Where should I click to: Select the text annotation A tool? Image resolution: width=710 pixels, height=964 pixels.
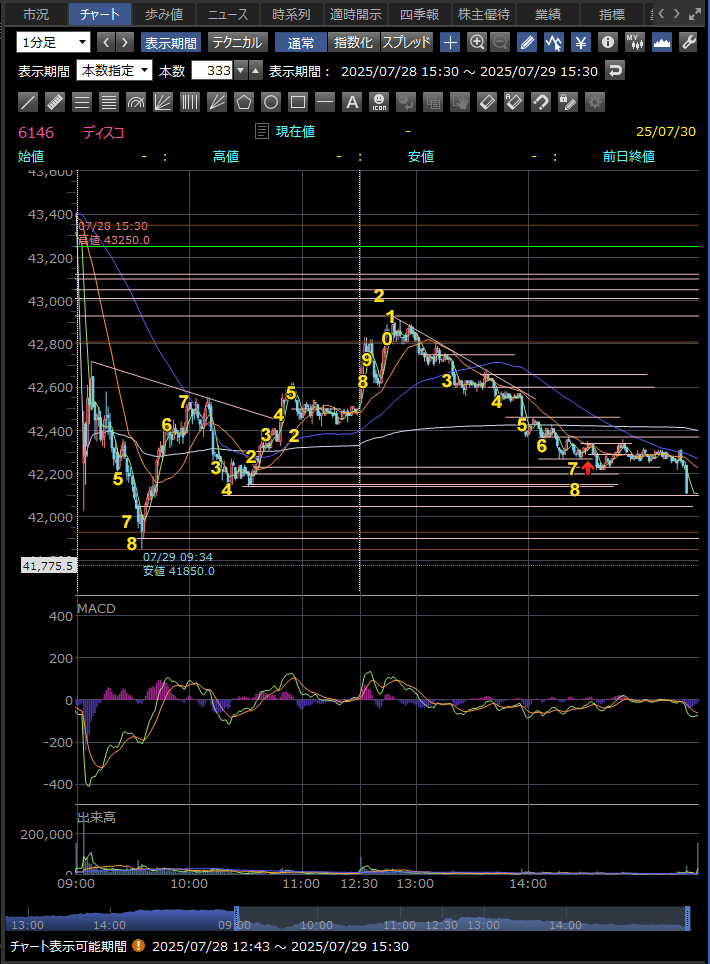point(352,102)
